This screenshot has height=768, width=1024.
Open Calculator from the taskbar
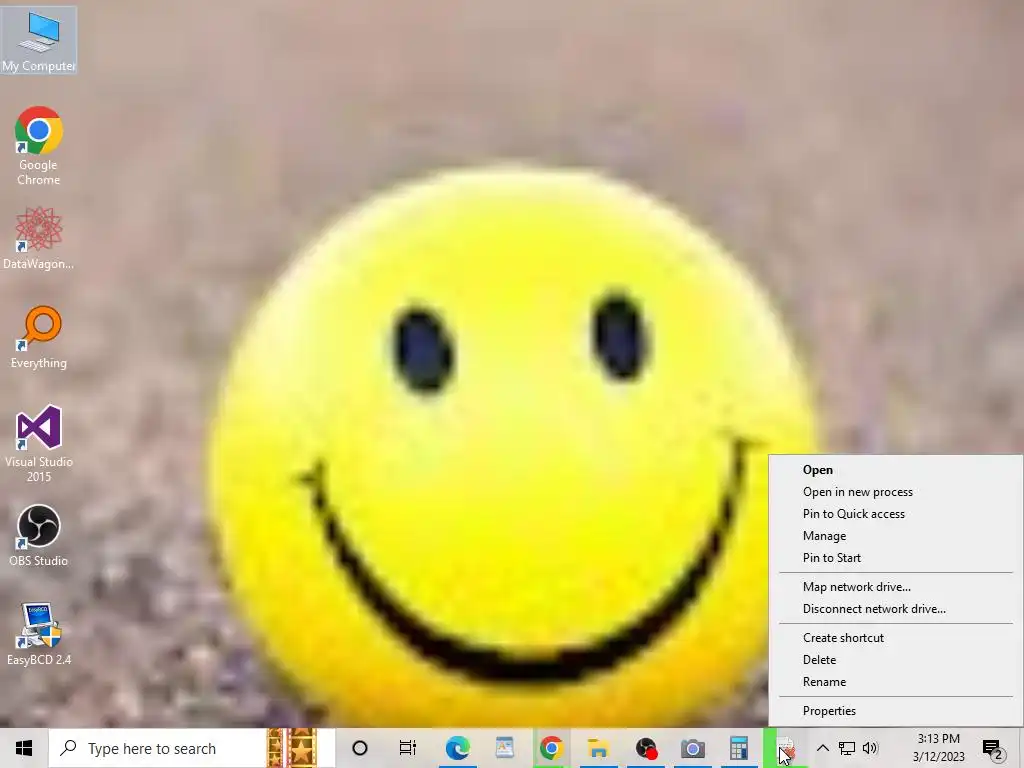(x=739, y=748)
